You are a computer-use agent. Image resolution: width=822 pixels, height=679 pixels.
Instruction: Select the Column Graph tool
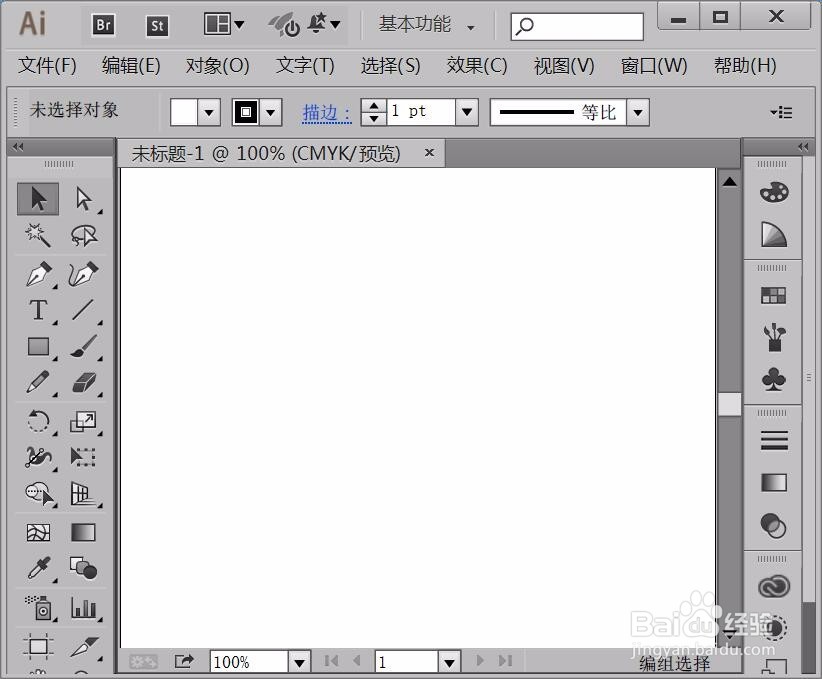[83, 608]
